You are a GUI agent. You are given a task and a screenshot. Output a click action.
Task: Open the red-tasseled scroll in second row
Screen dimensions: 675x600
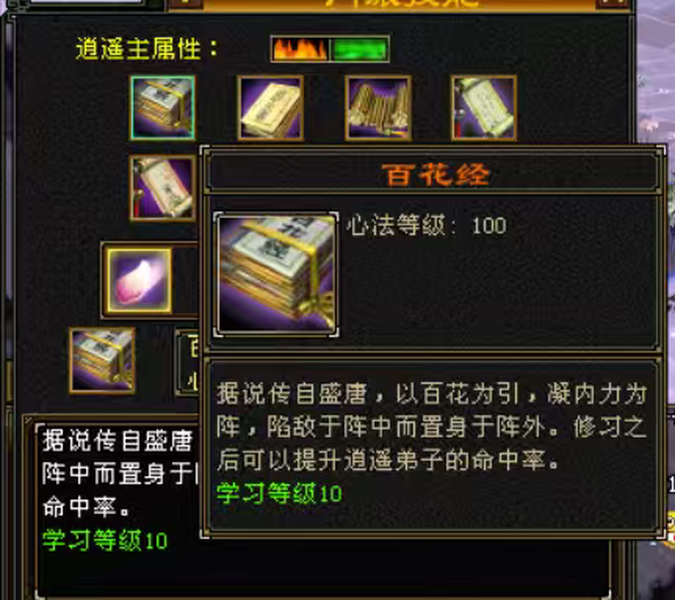163,188
